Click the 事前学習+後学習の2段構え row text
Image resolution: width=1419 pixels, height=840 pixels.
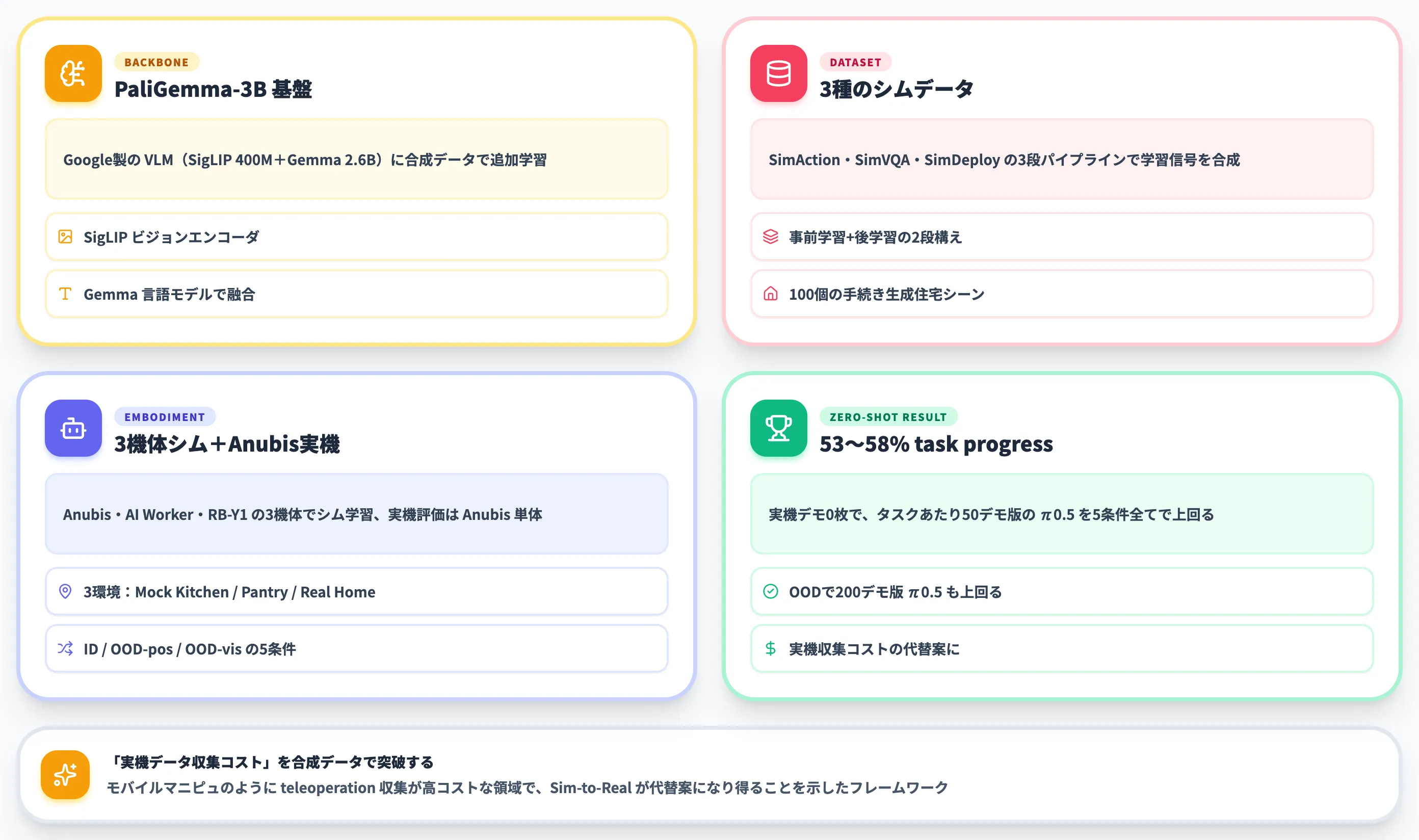(876, 237)
